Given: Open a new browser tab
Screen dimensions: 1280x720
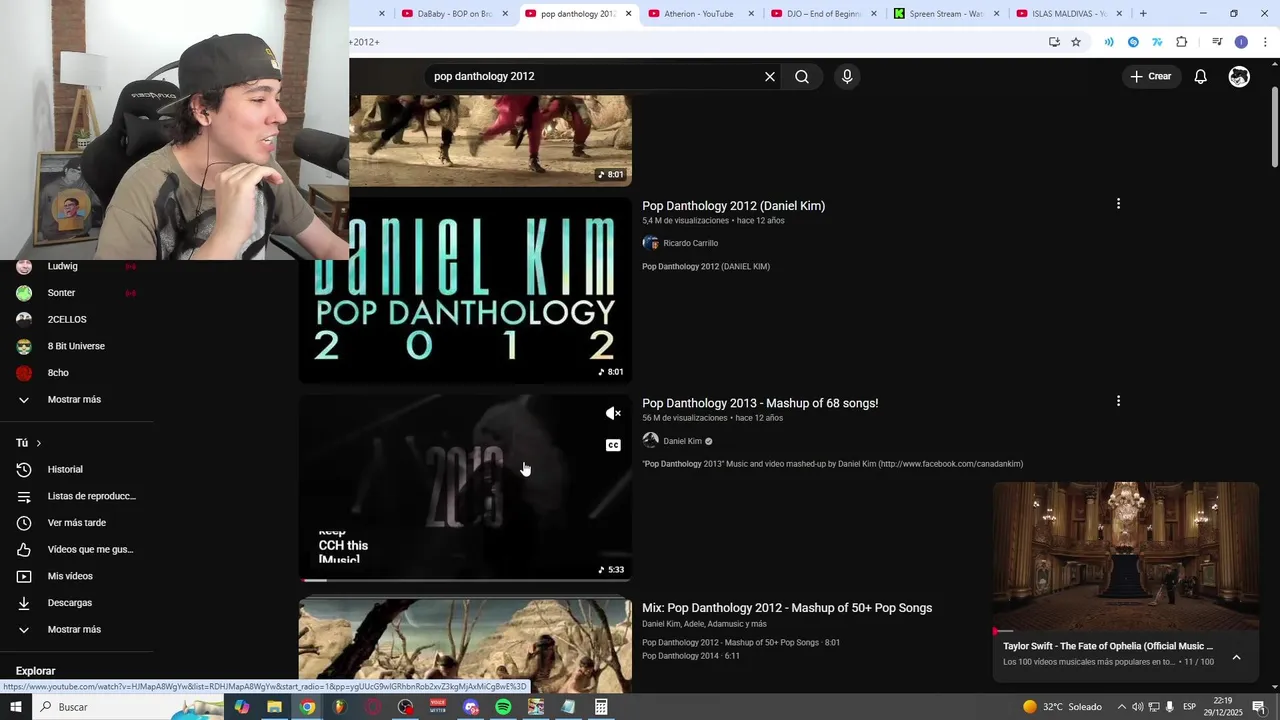Looking at the screenshot, I should tap(1143, 14).
